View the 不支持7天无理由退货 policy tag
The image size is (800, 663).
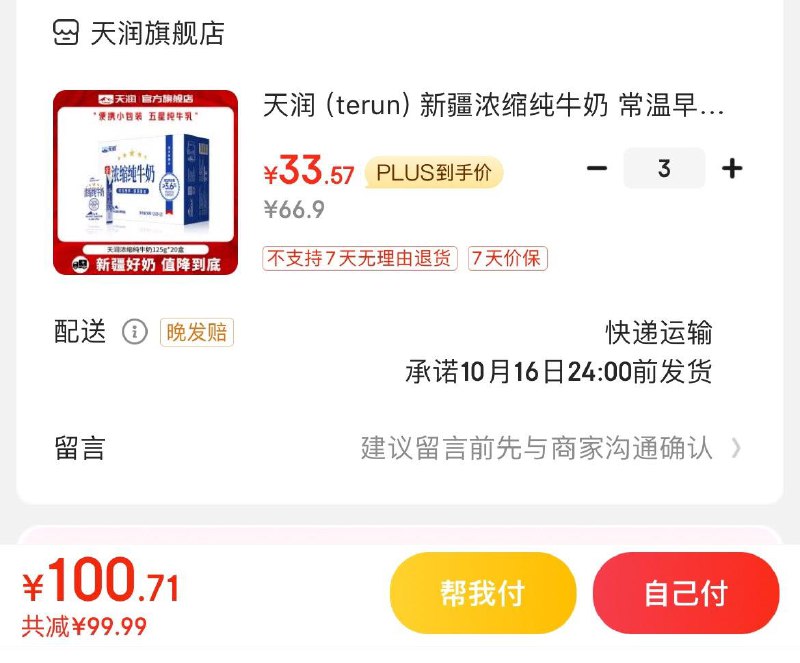[x=360, y=258]
